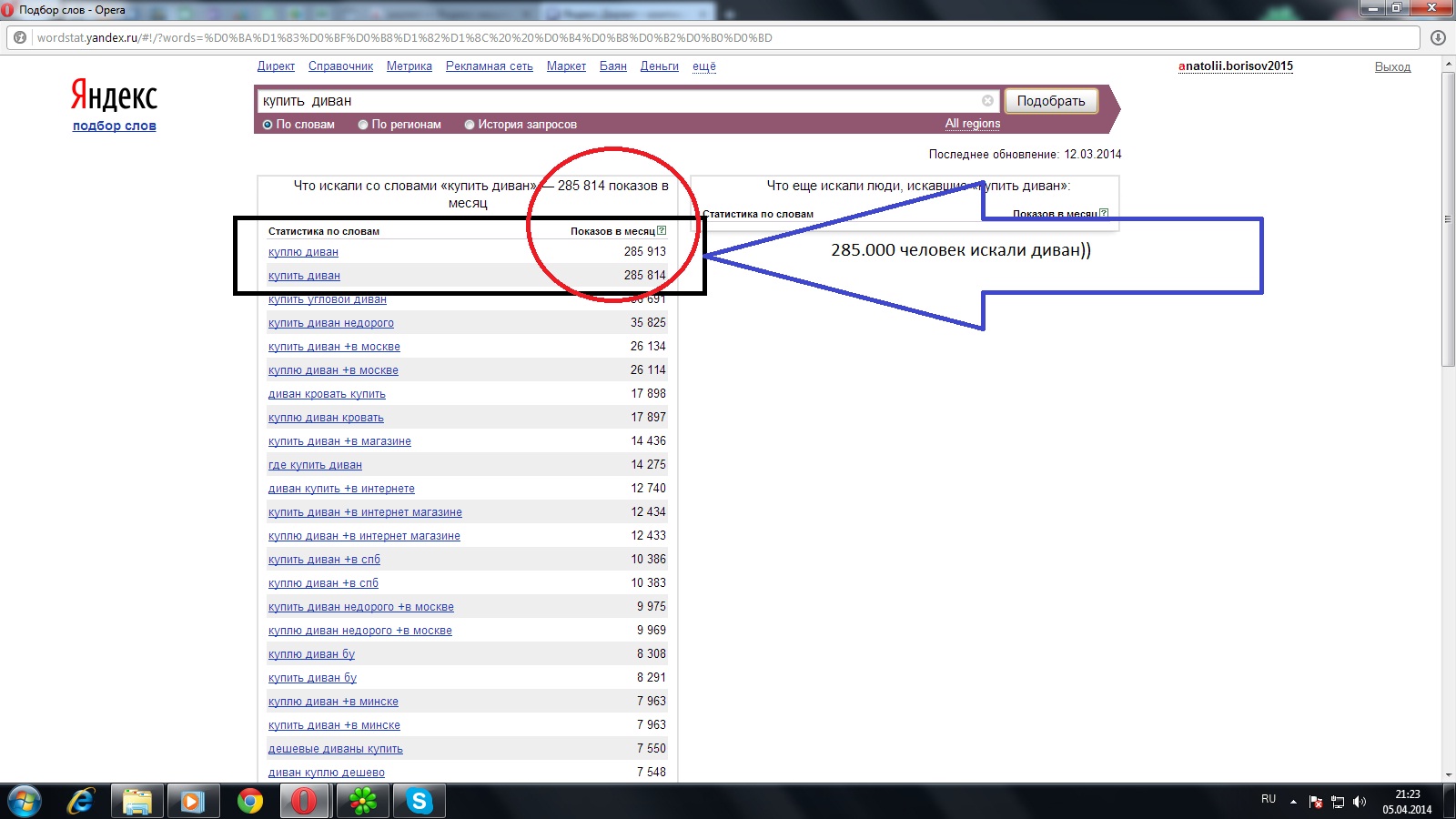
Task: Open куплю диван +в минске link
Action: (333, 702)
